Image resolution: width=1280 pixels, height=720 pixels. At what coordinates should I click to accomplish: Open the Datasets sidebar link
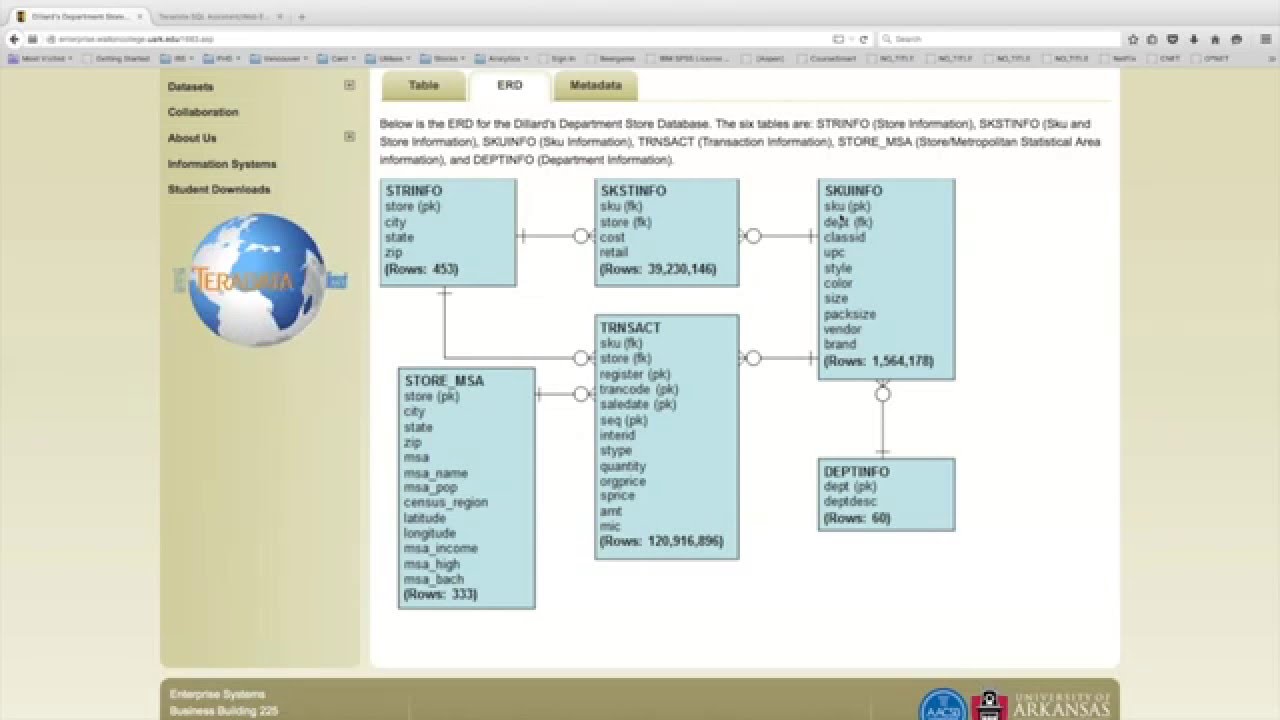pos(190,87)
